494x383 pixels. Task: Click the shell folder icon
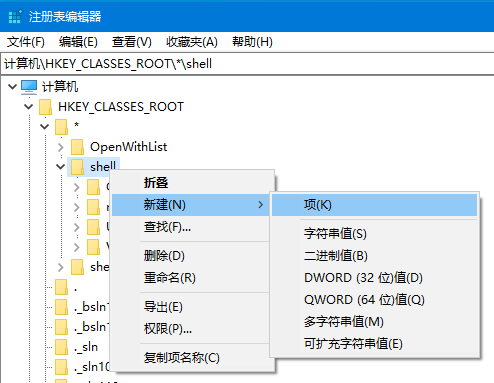click(77, 167)
